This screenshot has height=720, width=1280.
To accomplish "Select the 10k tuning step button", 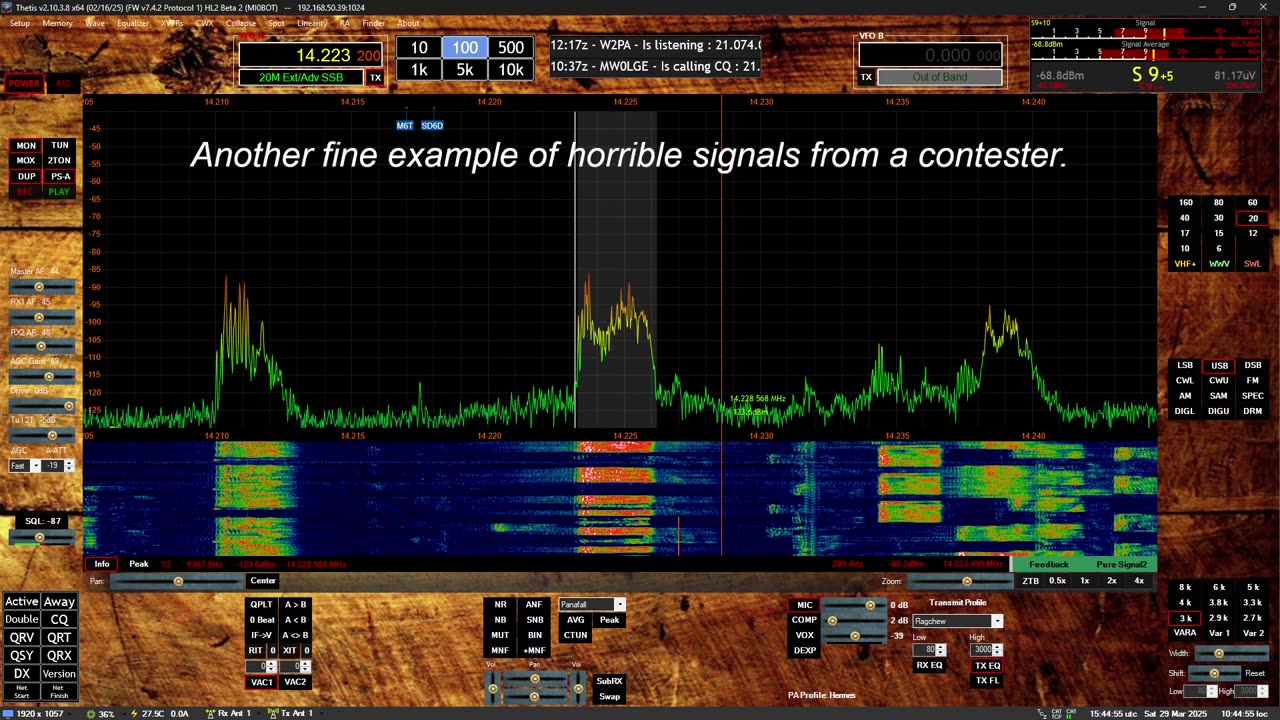I will pos(511,69).
